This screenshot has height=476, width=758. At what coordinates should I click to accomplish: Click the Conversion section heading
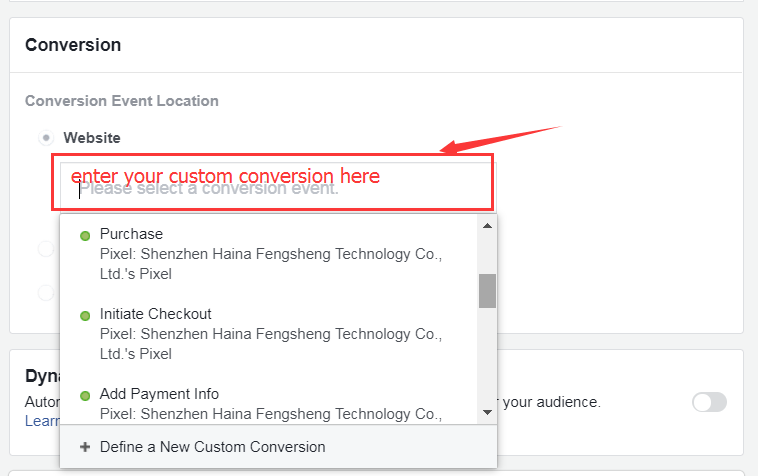[73, 45]
